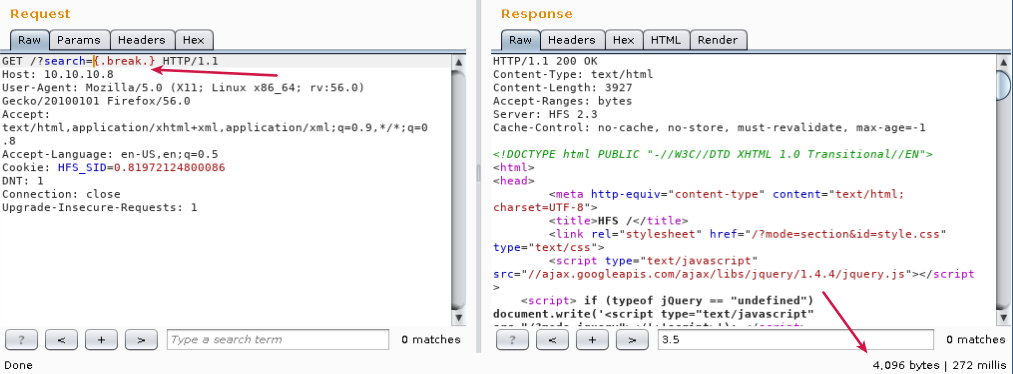1013x374 pixels.
Task: Click 'Content-Length: 3927' response header
Action: [563, 87]
